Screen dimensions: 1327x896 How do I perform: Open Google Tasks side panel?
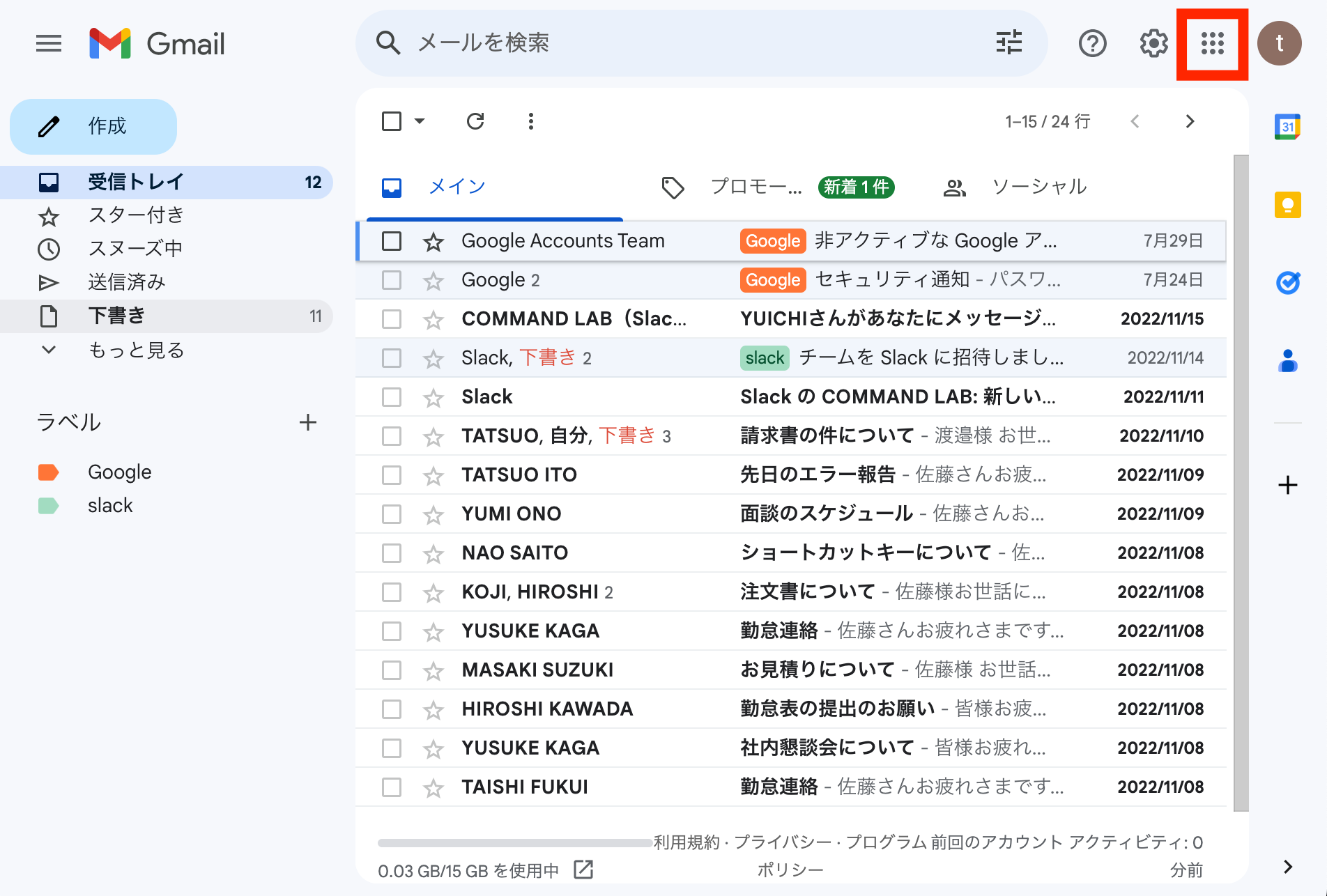1288,283
